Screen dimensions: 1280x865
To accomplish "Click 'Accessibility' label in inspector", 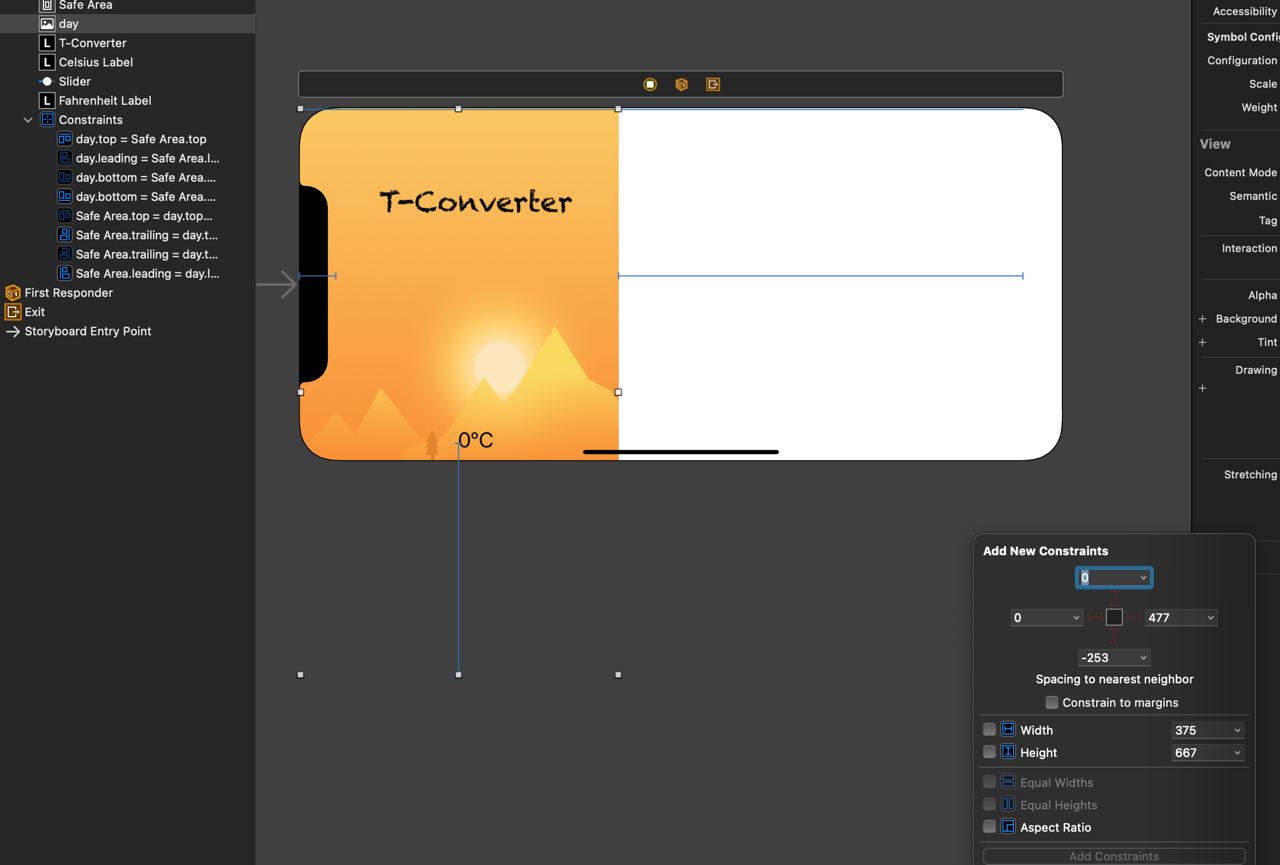I will pos(1244,11).
